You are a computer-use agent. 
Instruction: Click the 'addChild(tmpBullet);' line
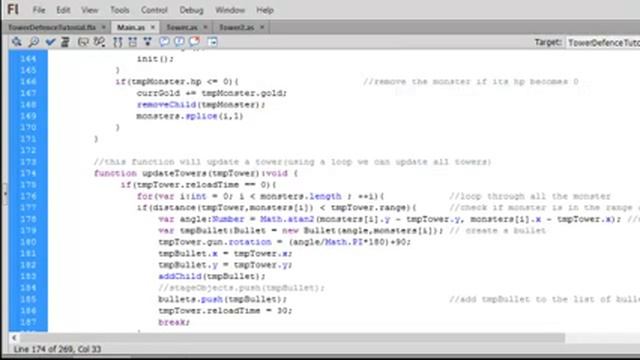pyautogui.click(x=212, y=276)
